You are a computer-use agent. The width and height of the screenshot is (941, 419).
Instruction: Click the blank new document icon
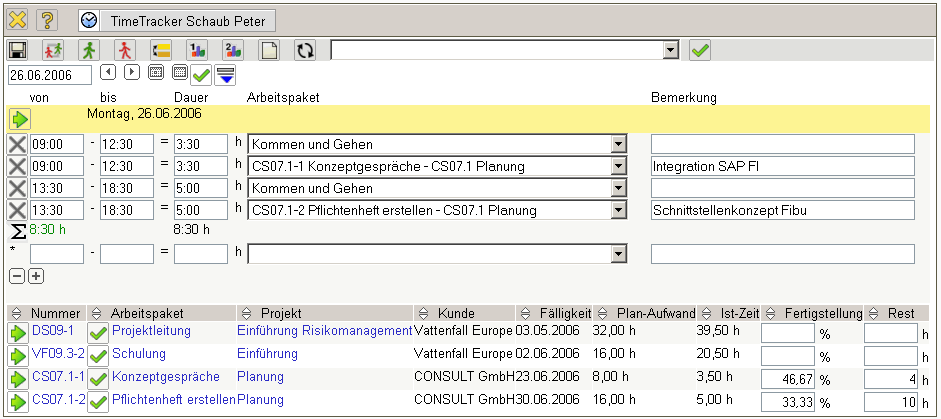coord(269,50)
